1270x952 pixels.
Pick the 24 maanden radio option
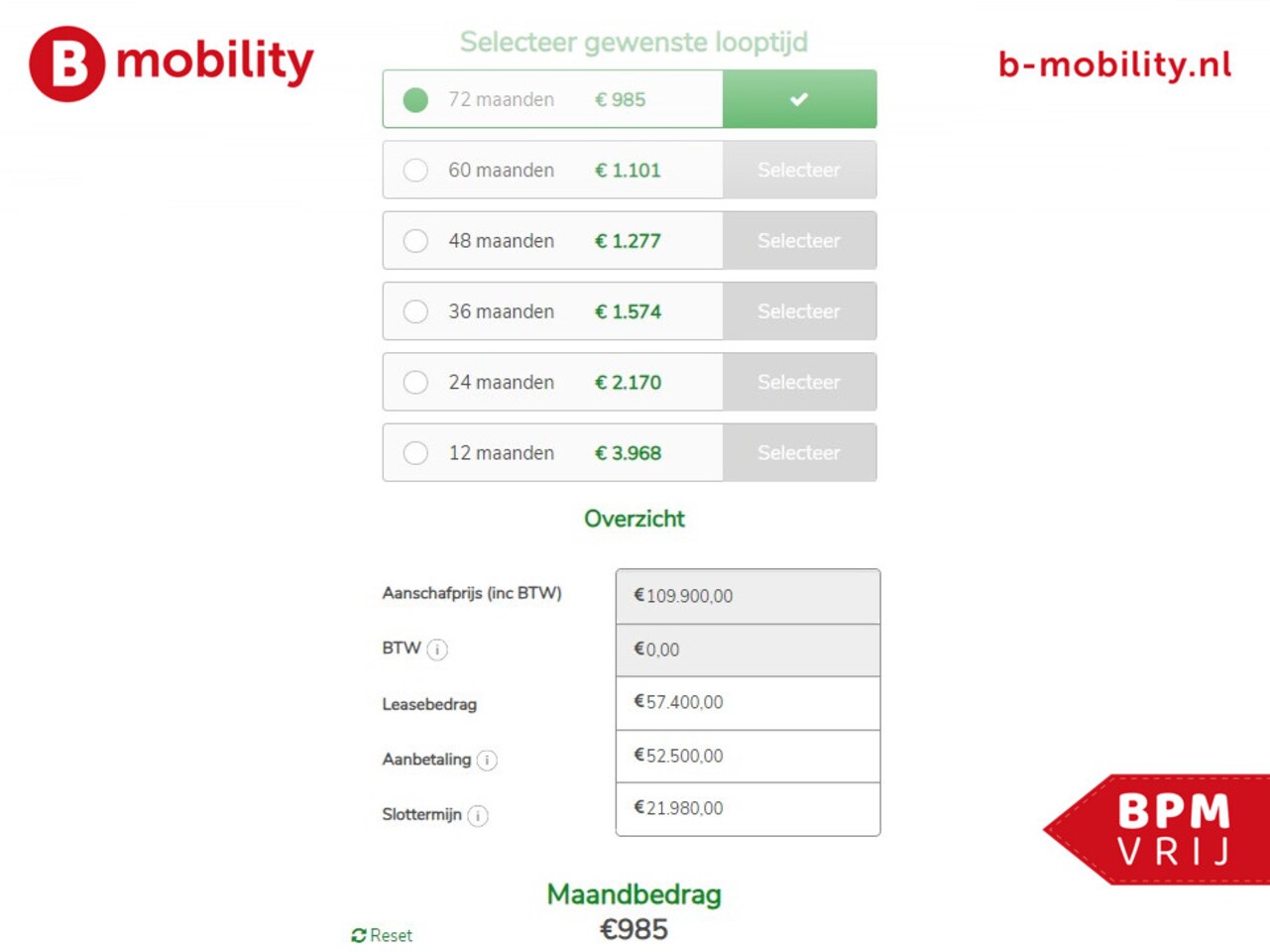coord(415,382)
